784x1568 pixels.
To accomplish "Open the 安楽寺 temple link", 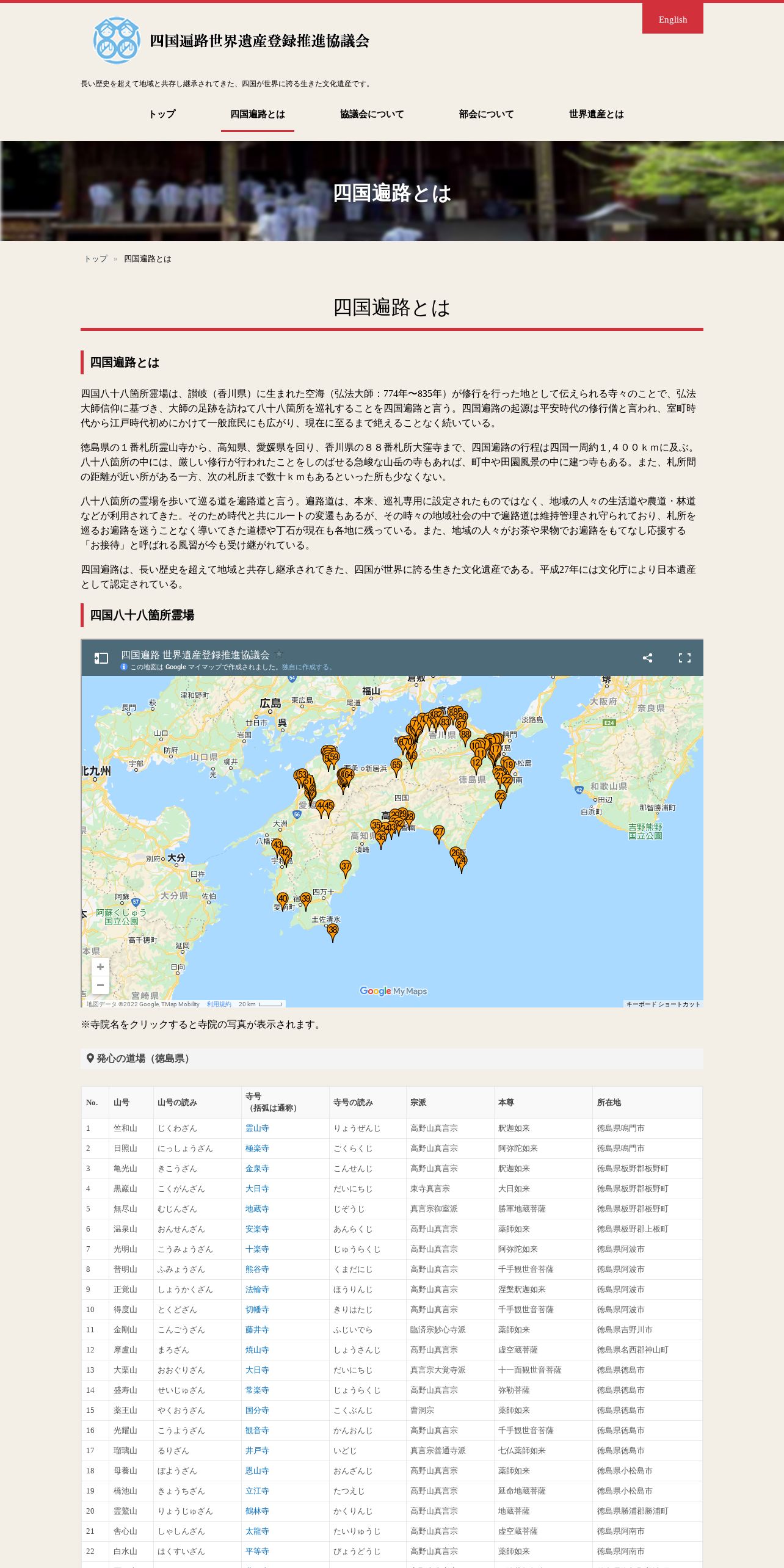I will pyautogui.click(x=257, y=1229).
